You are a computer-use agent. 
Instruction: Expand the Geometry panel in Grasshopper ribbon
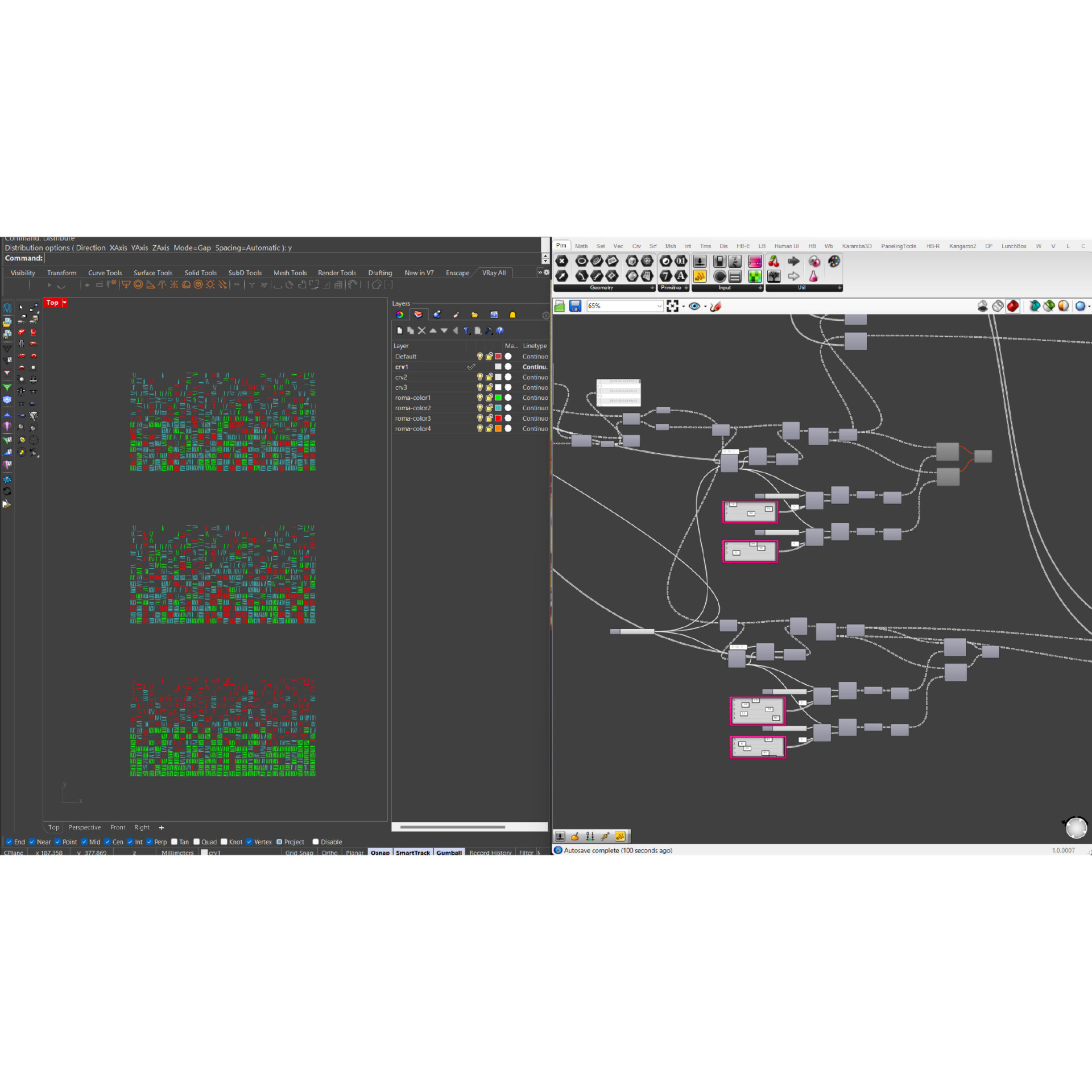coord(652,288)
